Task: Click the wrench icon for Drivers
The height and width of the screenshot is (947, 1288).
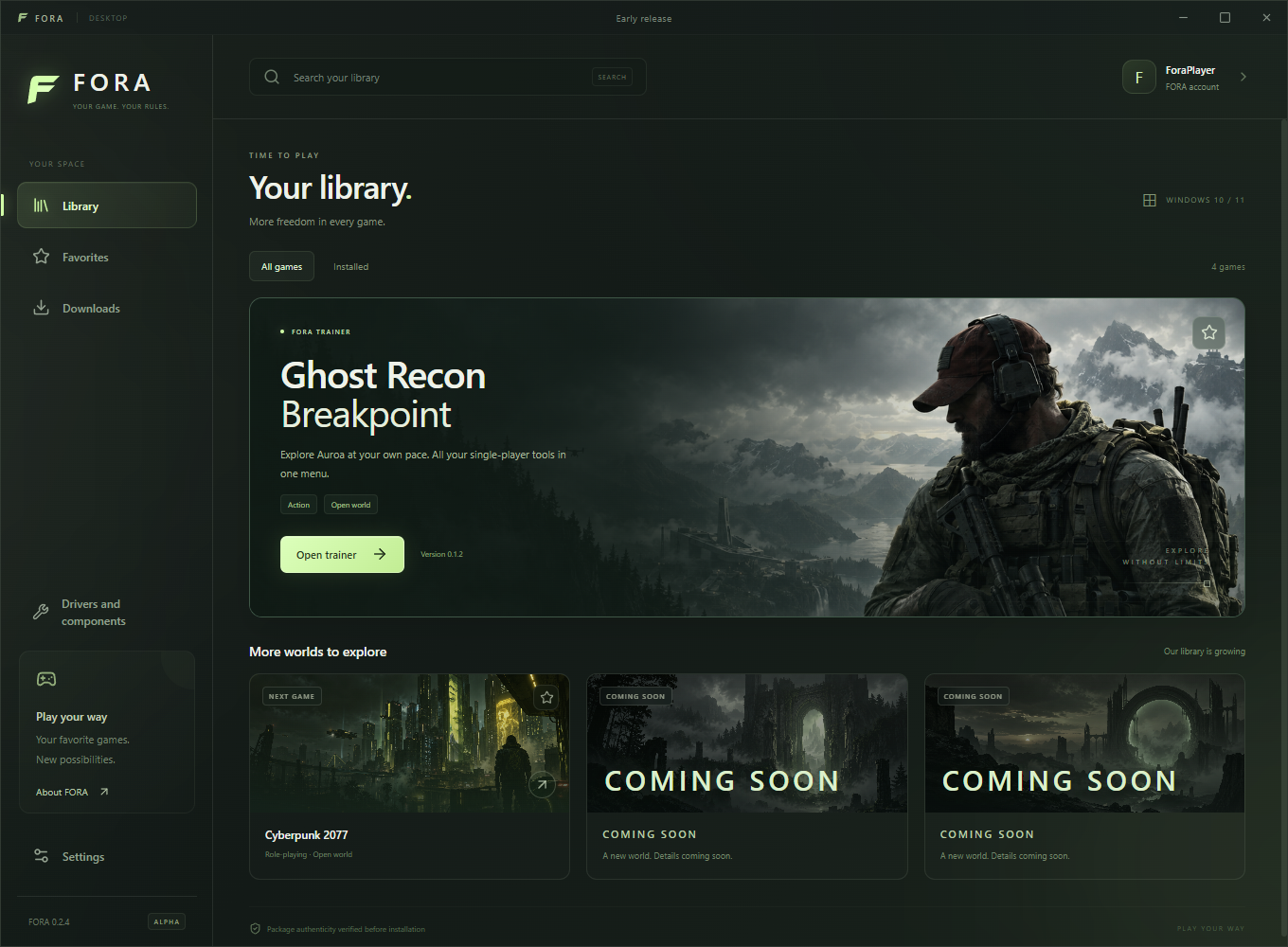Action: (x=41, y=612)
